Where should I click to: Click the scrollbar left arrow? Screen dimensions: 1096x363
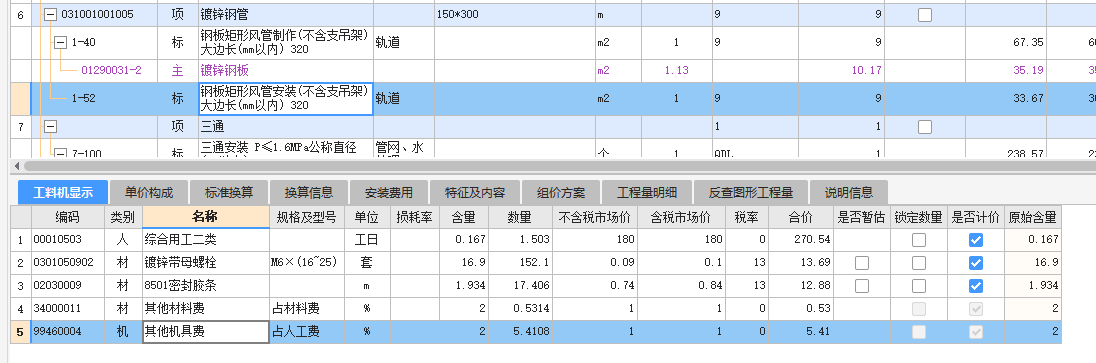pos(17,166)
